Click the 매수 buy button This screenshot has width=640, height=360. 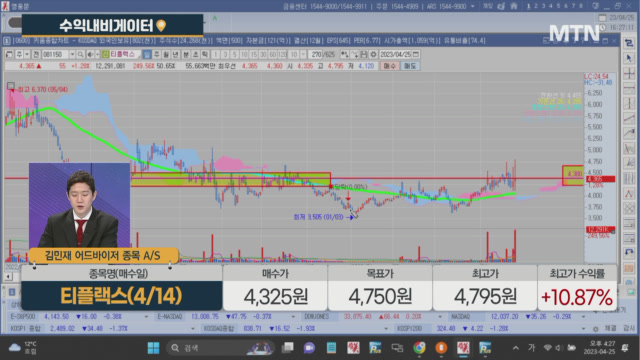click(390, 66)
